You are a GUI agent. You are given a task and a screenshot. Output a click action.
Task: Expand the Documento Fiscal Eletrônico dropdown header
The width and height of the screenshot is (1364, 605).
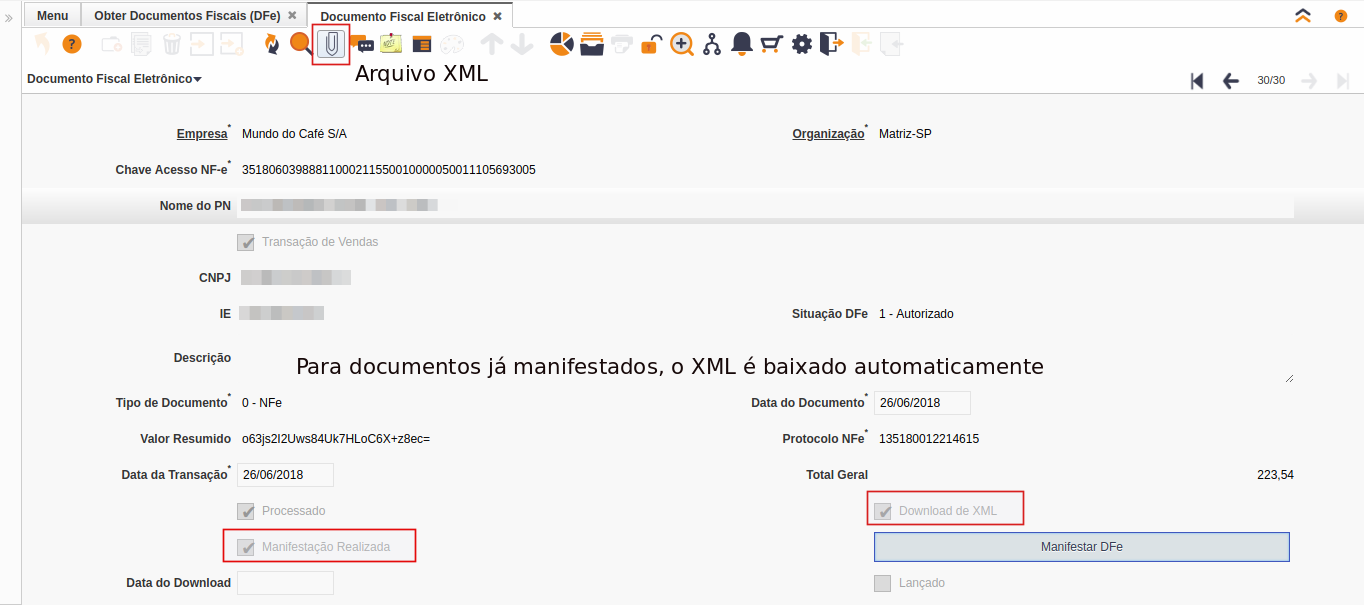(x=114, y=79)
